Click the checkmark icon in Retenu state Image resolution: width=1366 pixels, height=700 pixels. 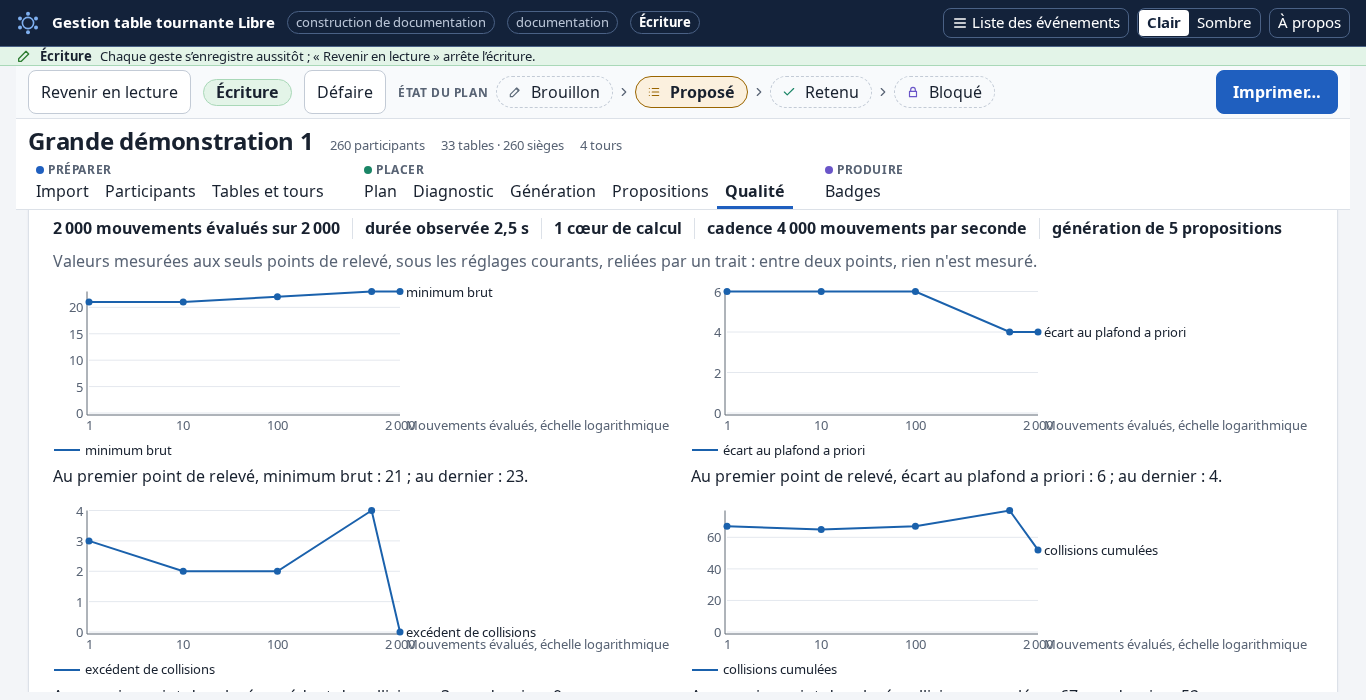coord(789,92)
